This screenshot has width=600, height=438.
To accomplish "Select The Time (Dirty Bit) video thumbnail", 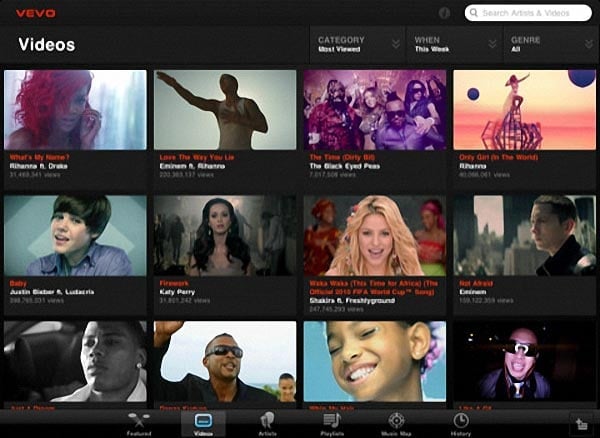I will click(x=375, y=110).
